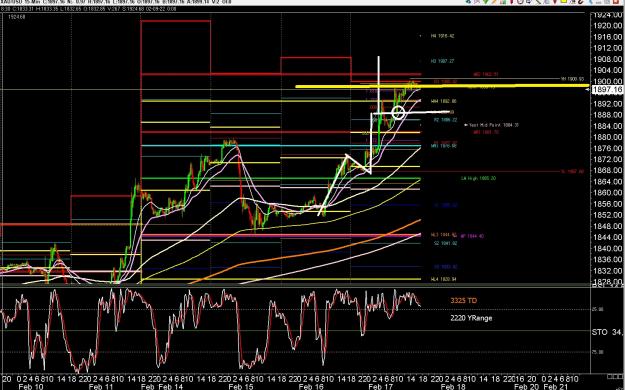
Task: Click the 1916.00 price axis label
Action: tap(607, 37)
